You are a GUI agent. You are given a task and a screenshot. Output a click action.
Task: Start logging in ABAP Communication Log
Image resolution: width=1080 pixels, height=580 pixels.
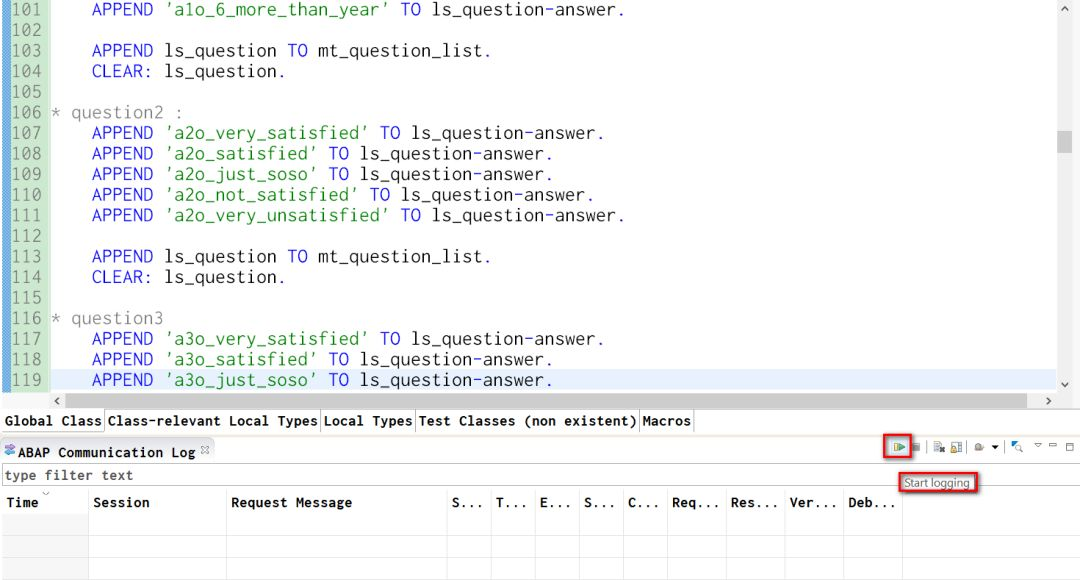coord(898,447)
